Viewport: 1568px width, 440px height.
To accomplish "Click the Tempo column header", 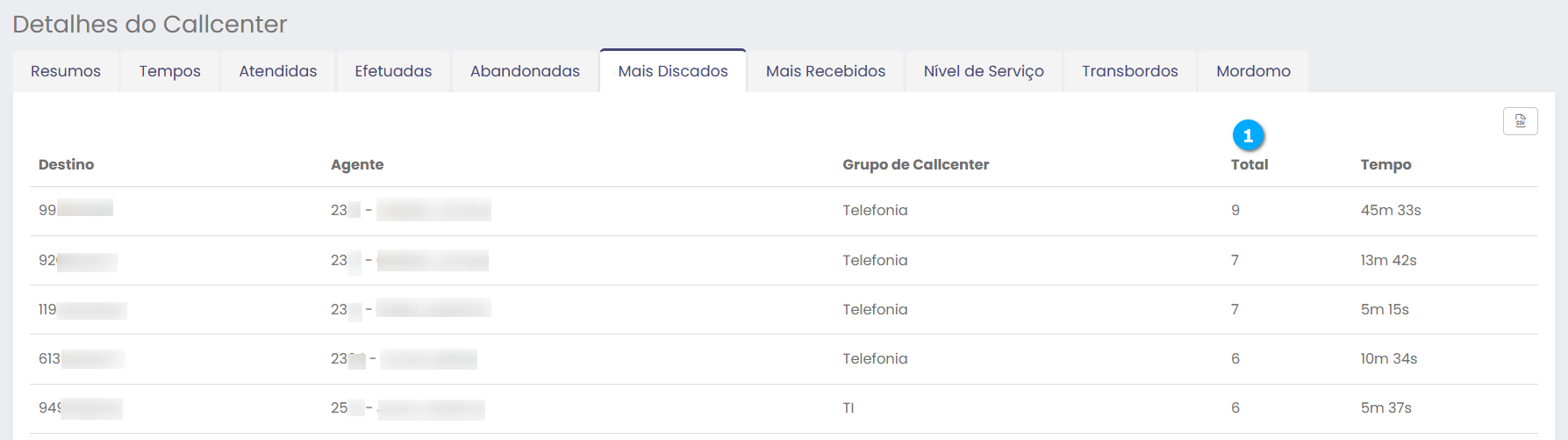I will click(x=1385, y=164).
